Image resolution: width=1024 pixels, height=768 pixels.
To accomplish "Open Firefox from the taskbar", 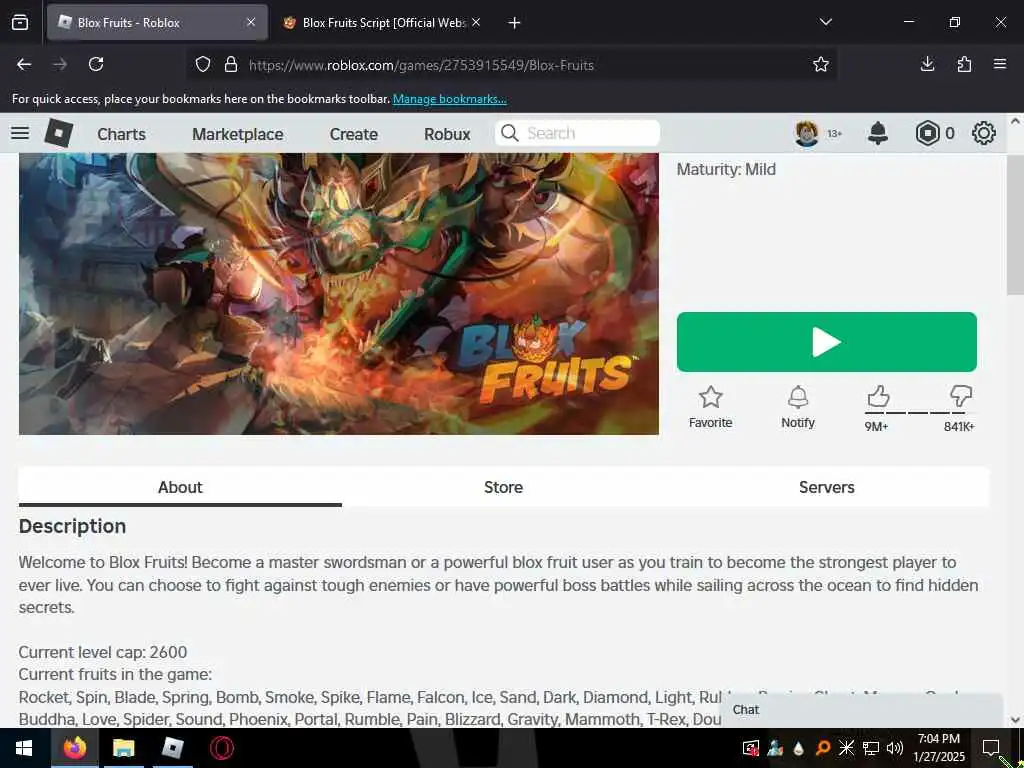I will pyautogui.click(x=75, y=748).
